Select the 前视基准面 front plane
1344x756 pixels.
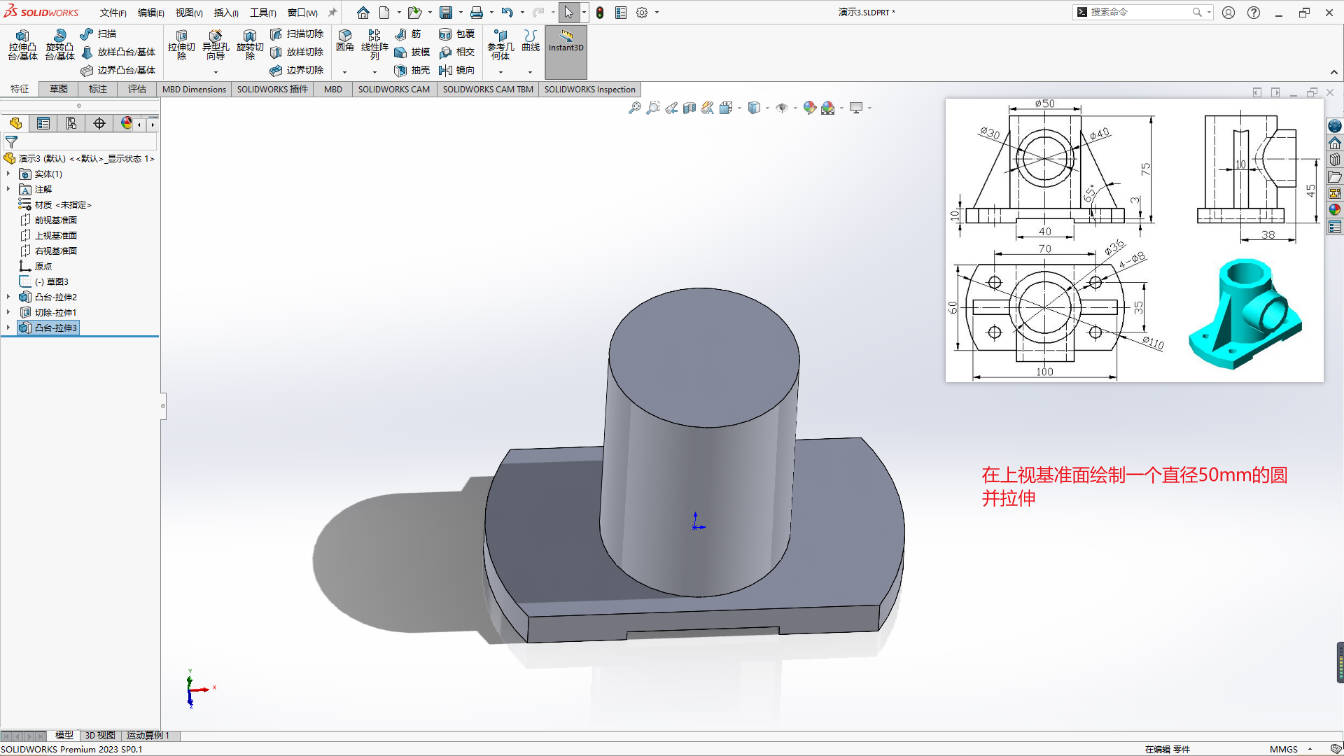tap(48, 220)
